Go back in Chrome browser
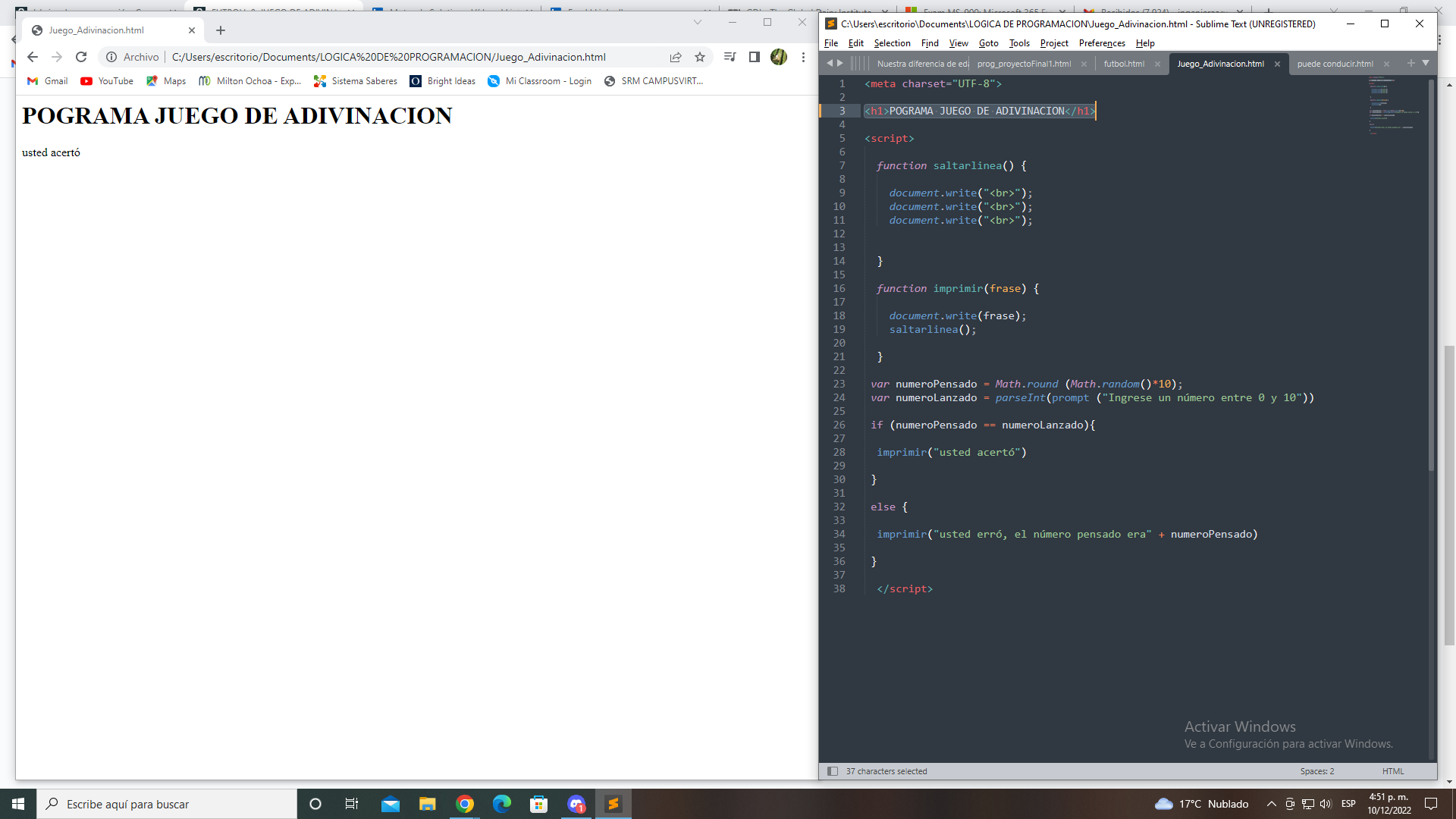This screenshot has height=819, width=1456. (x=32, y=57)
